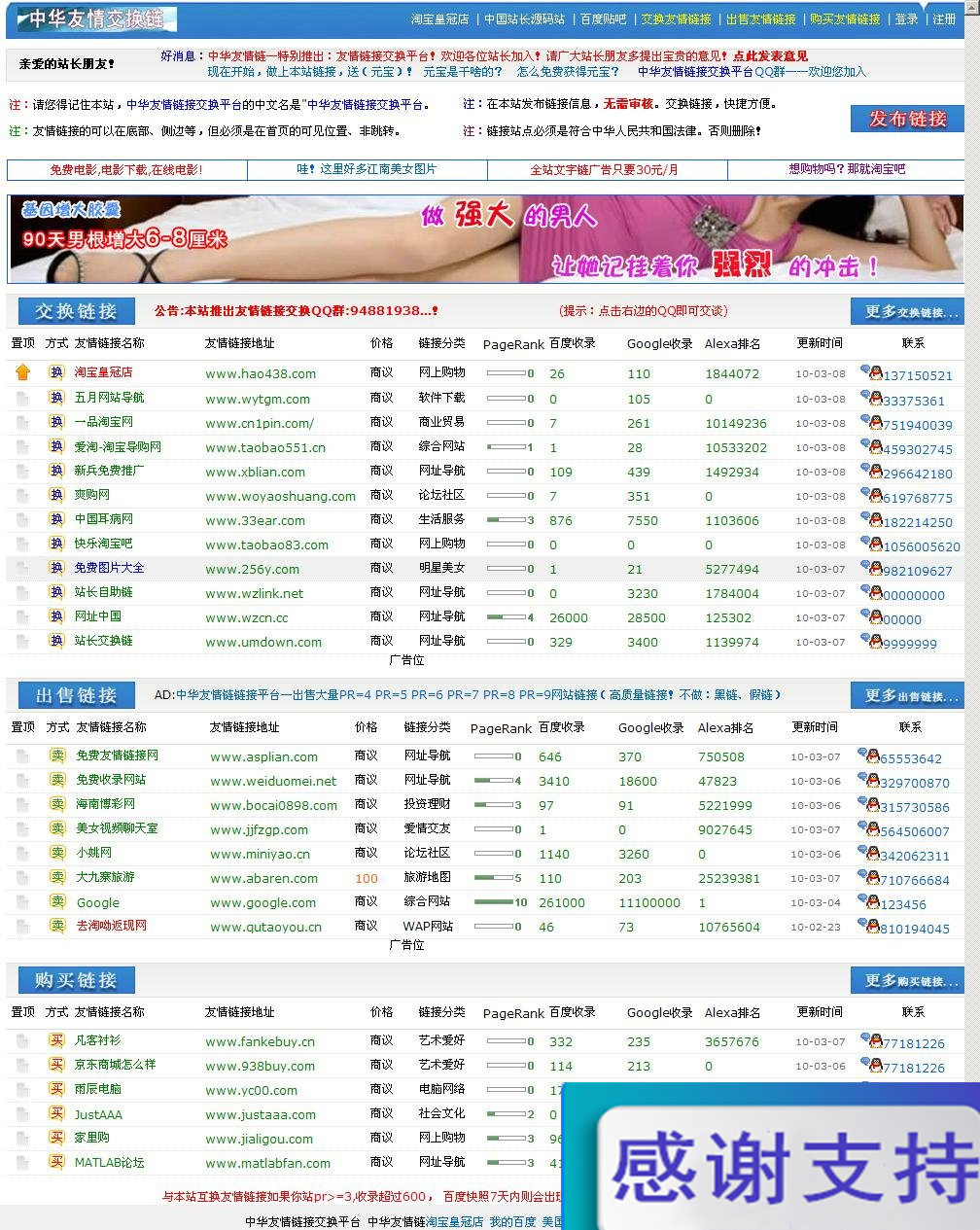Click the 美女视频聊天室 link name
980x1230 pixels.
[x=117, y=828]
